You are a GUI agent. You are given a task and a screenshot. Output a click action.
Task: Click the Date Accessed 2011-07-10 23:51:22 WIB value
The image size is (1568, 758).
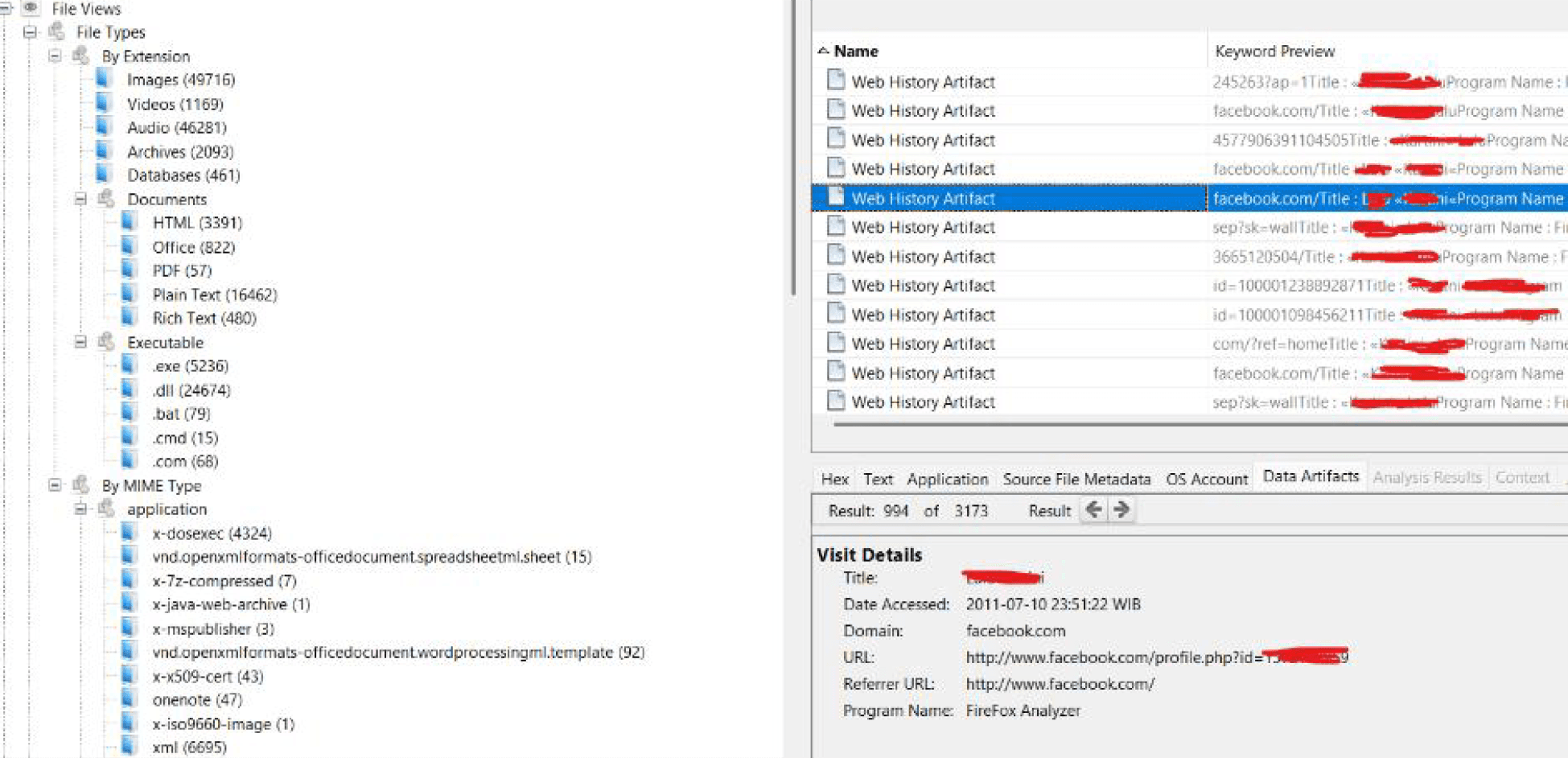tap(1053, 604)
